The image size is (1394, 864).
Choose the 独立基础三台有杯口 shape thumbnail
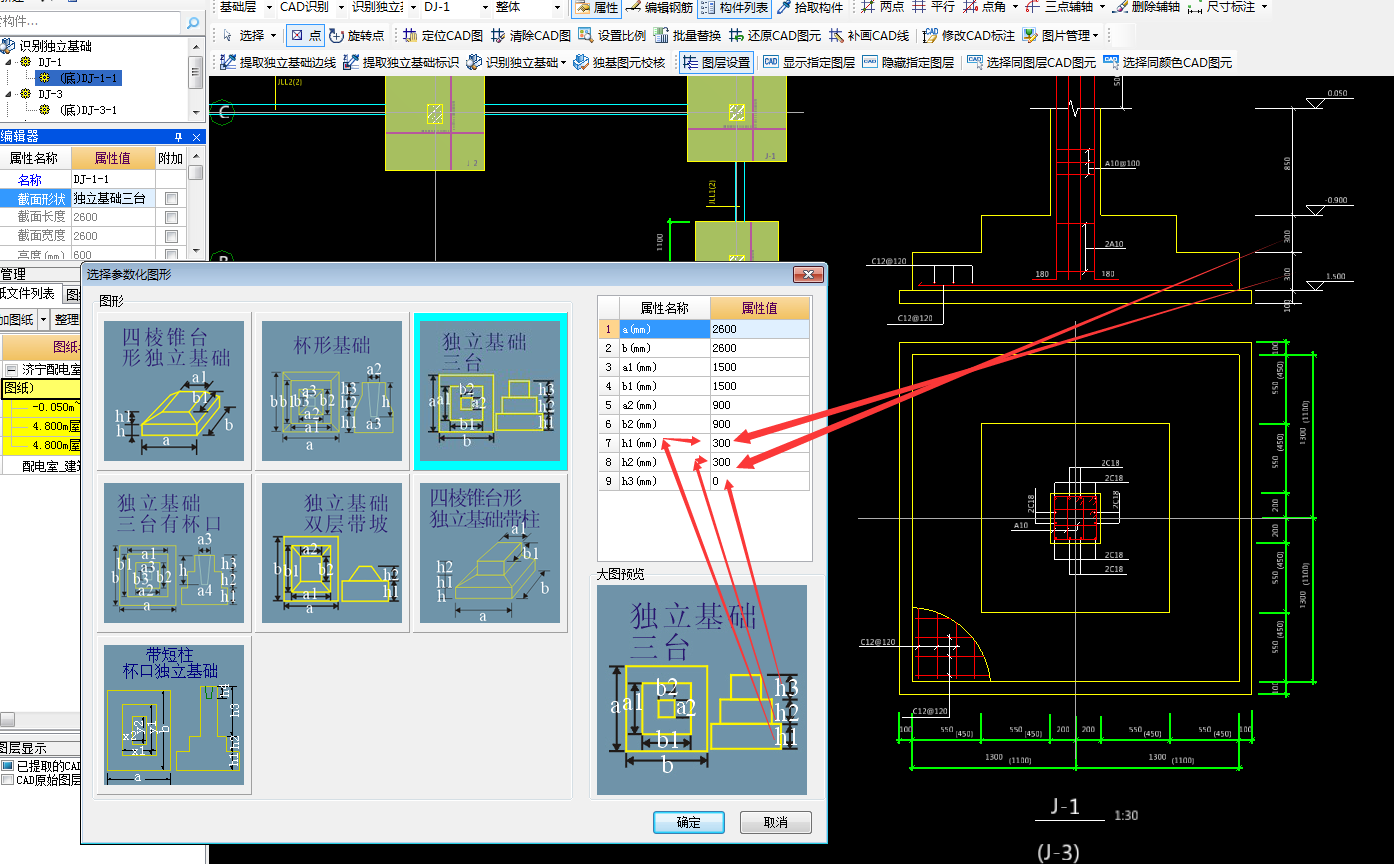[x=174, y=553]
